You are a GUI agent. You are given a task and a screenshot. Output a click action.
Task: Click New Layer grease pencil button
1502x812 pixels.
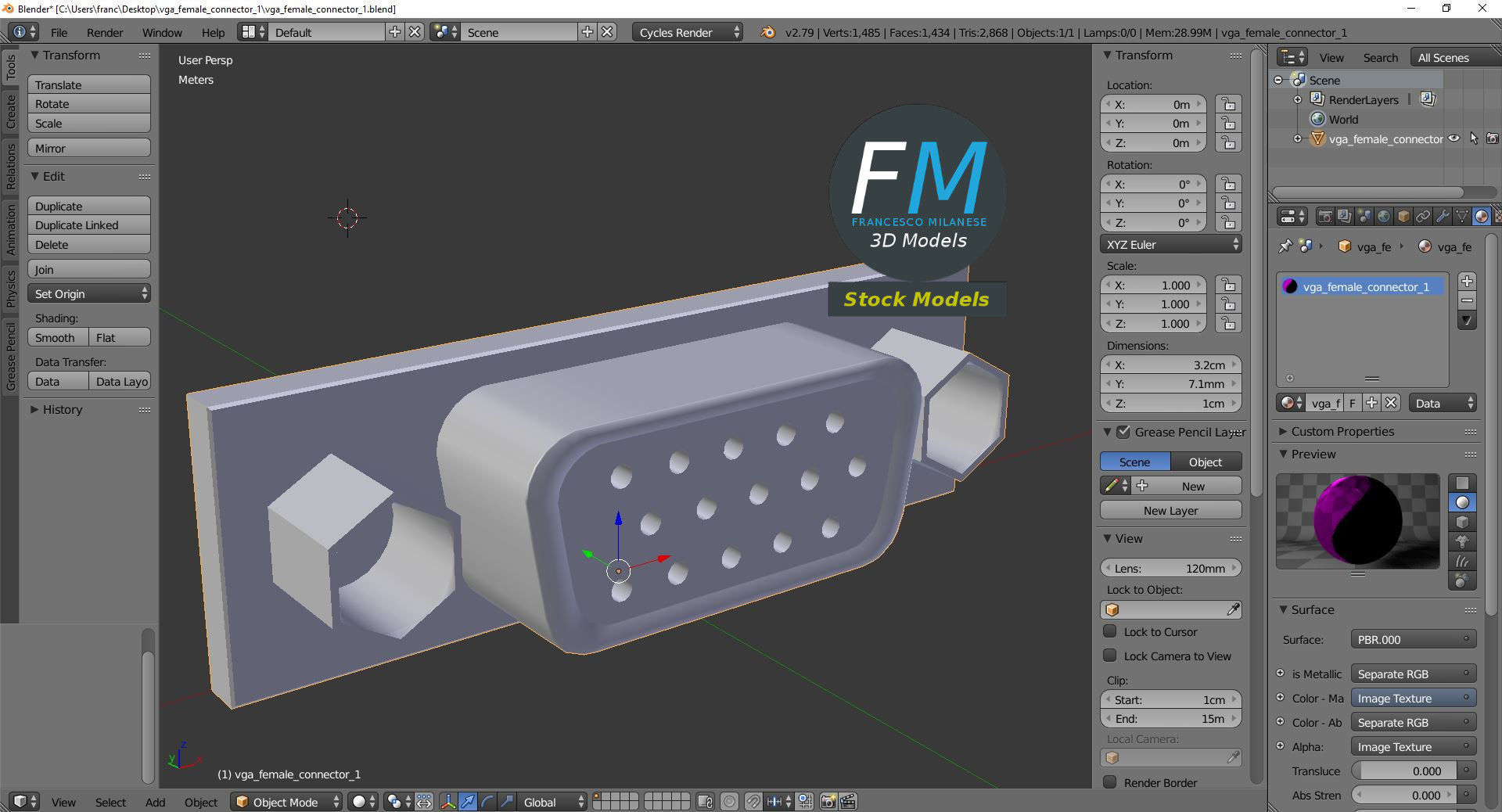pyautogui.click(x=1171, y=511)
